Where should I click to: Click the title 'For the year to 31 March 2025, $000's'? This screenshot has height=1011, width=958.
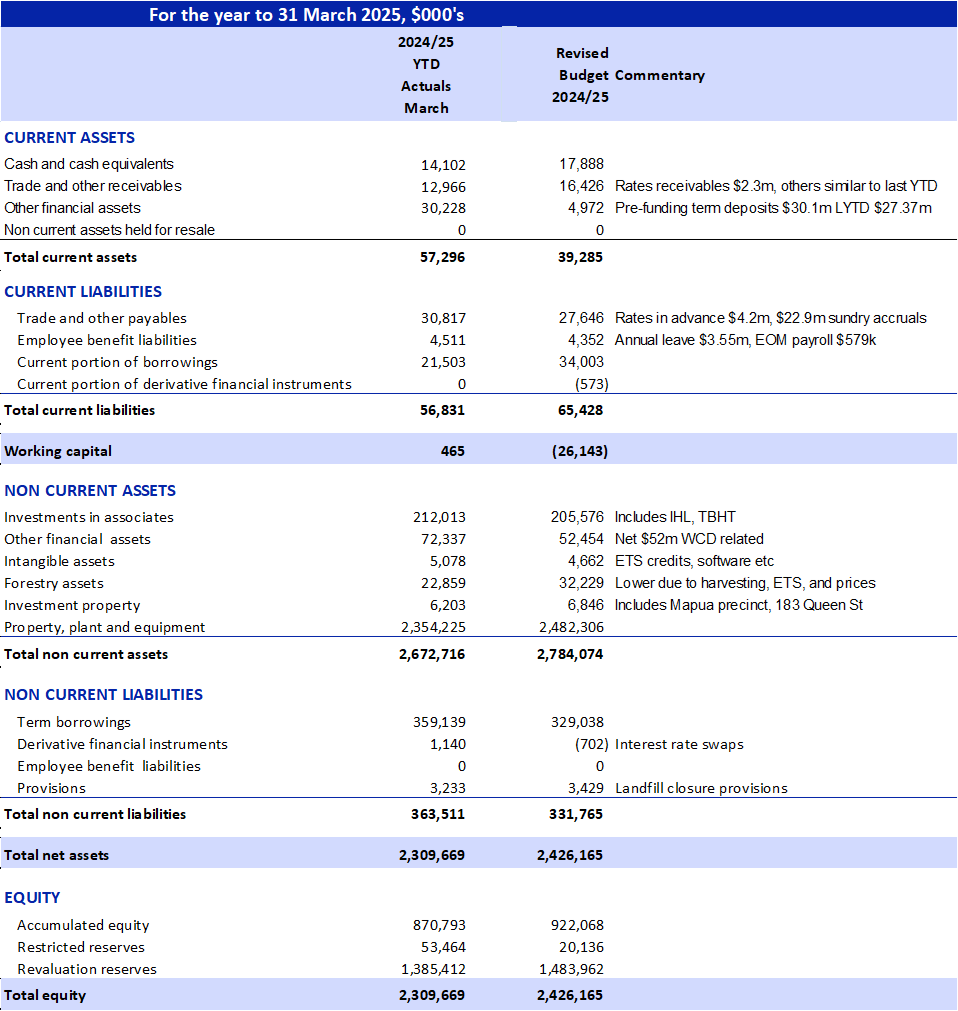point(306,14)
